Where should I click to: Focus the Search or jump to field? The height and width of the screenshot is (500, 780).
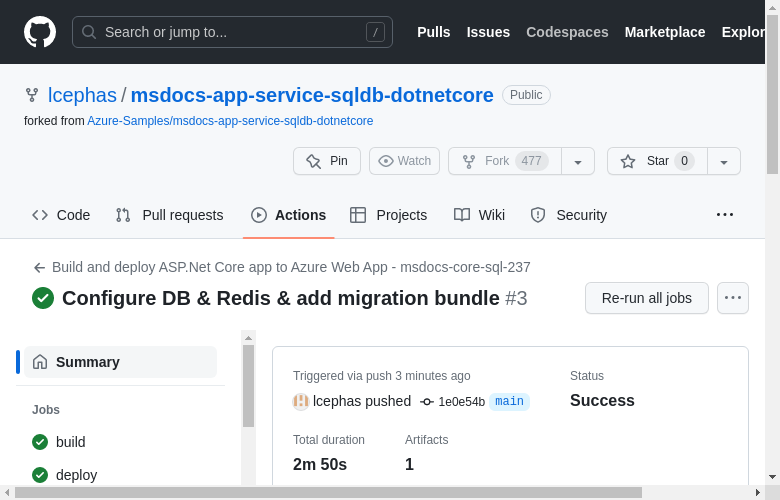(x=232, y=32)
